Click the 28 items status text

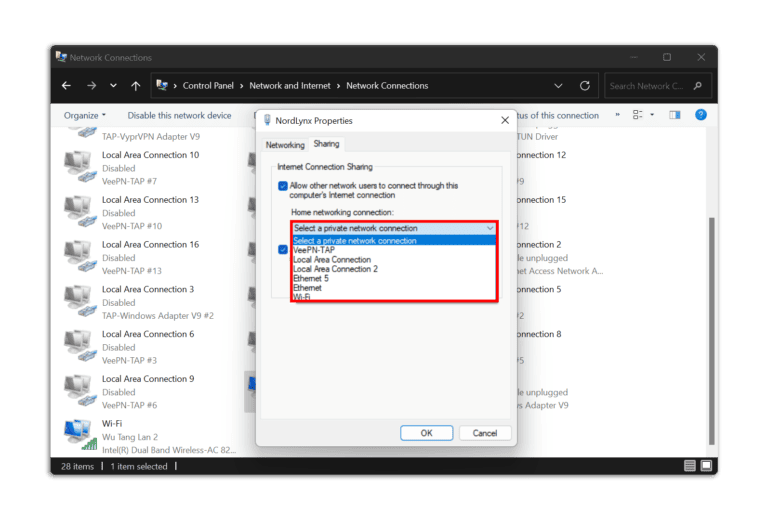[x=77, y=467]
